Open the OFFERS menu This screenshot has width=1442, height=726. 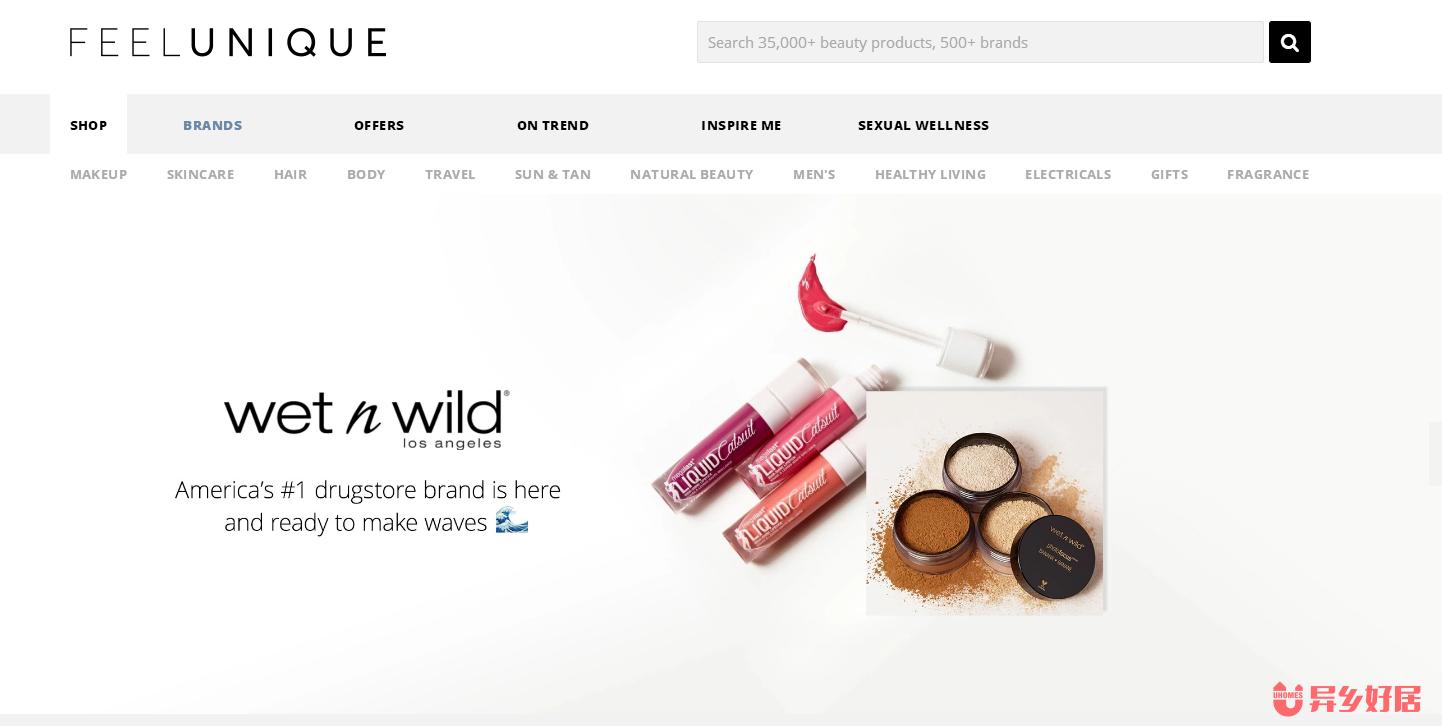tap(379, 125)
